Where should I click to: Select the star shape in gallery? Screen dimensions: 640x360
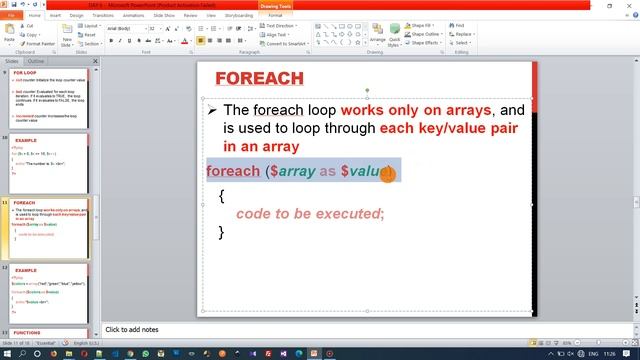tap(358, 42)
